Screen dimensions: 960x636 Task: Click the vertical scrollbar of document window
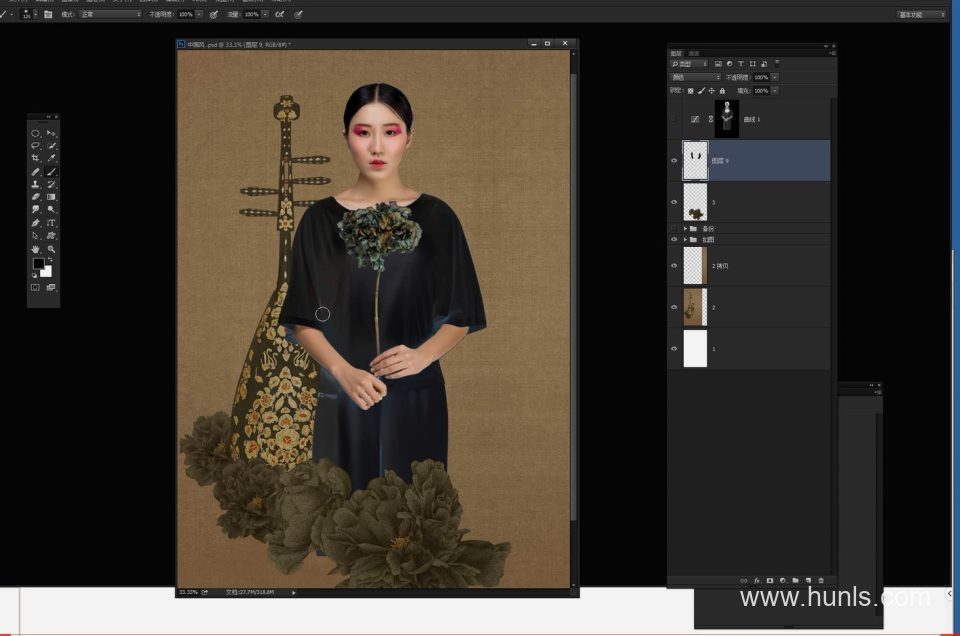[574, 297]
